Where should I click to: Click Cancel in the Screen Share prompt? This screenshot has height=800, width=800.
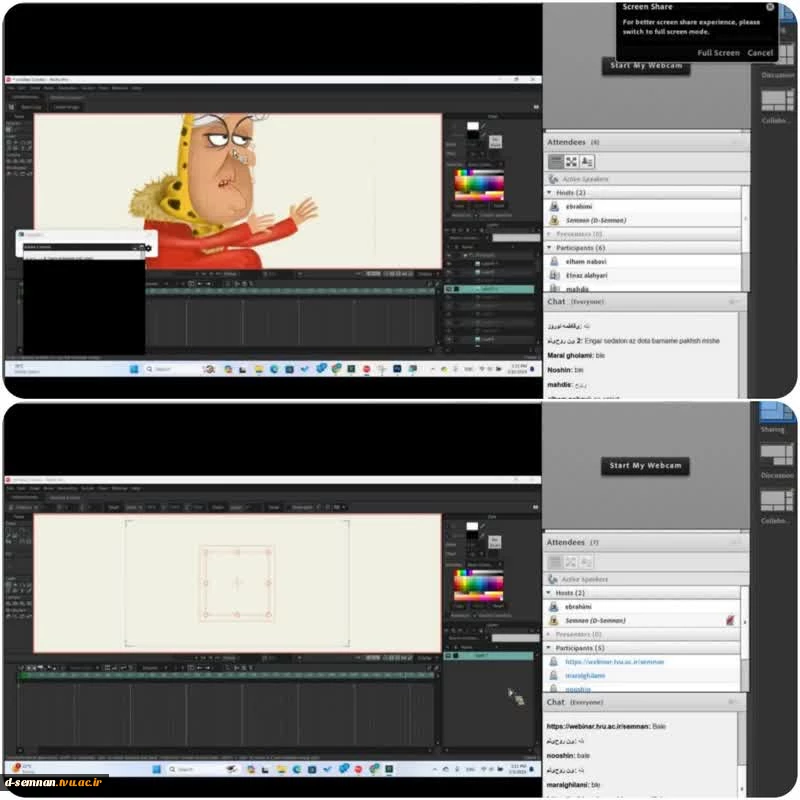[760, 53]
